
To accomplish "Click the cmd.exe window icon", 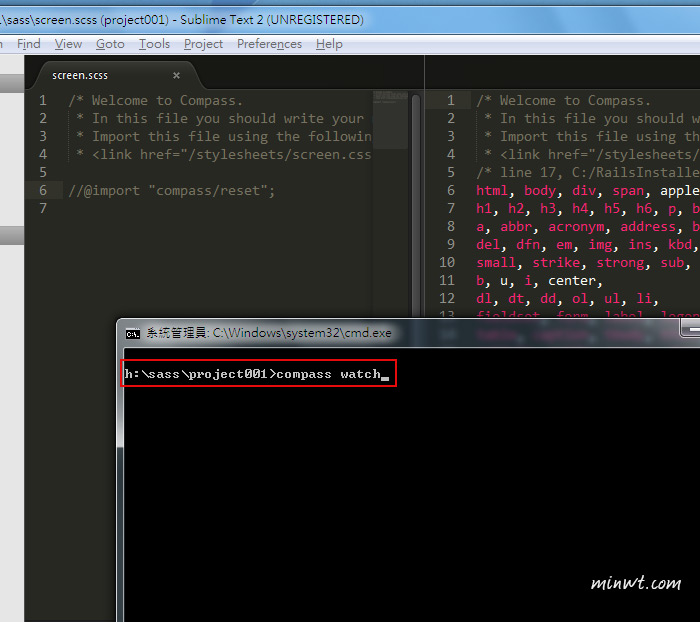I will 133,334.
